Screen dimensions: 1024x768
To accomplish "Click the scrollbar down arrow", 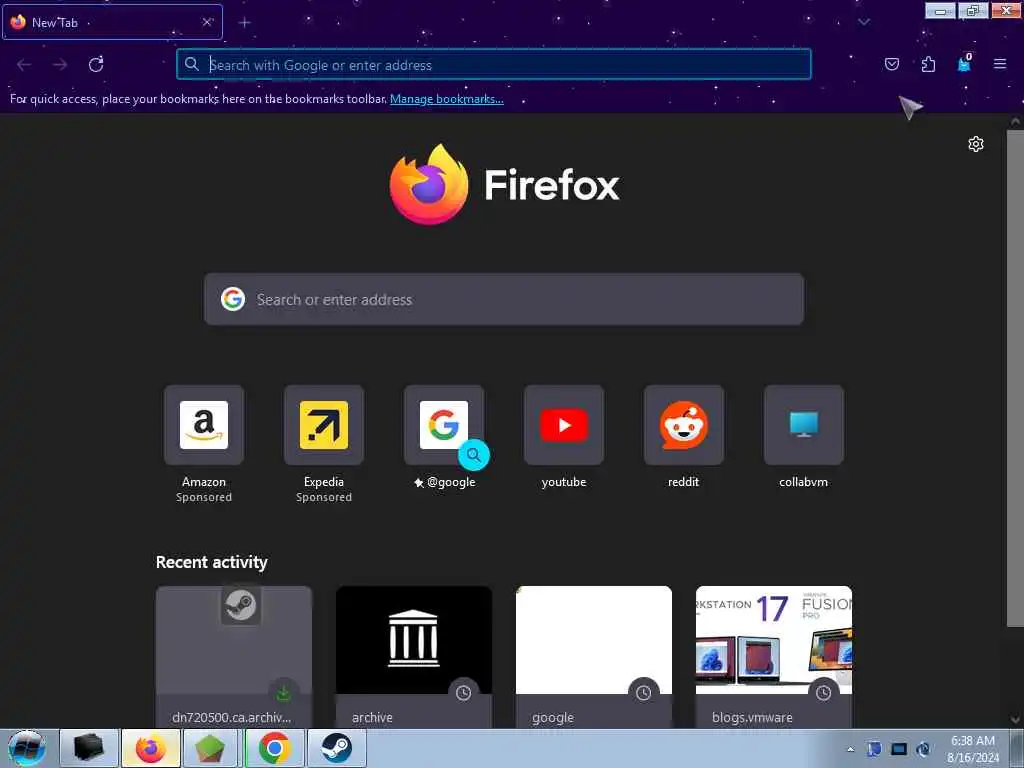I will click(1015, 720).
